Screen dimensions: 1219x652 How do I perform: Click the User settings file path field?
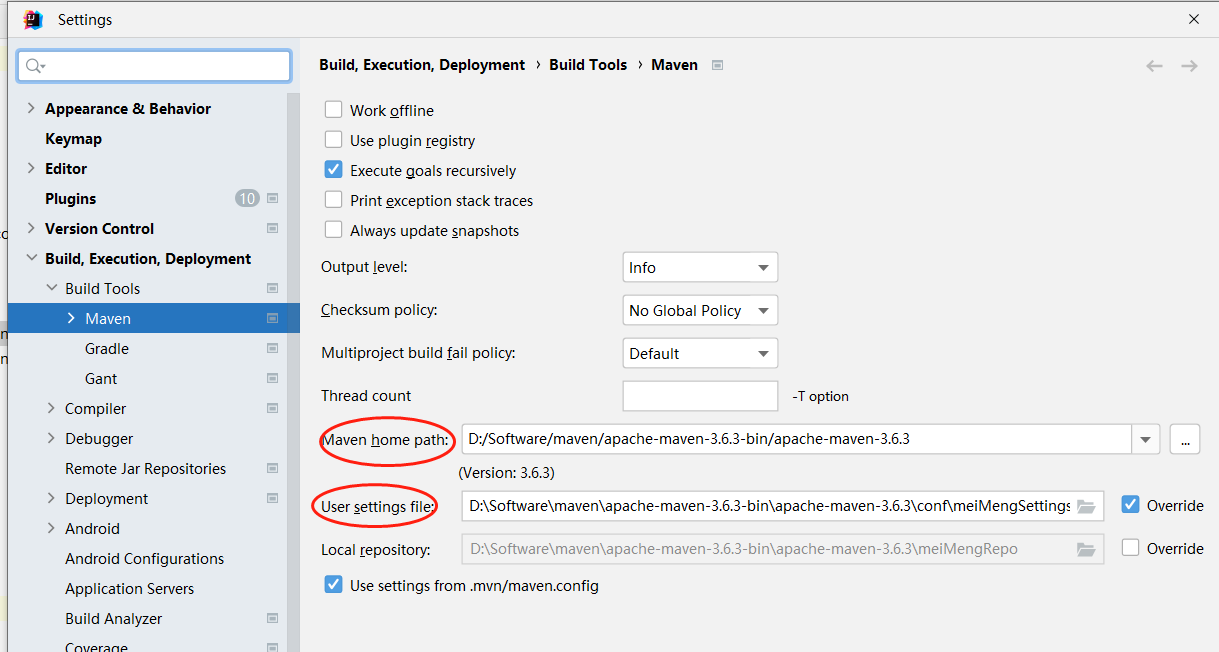coord(783,506)
